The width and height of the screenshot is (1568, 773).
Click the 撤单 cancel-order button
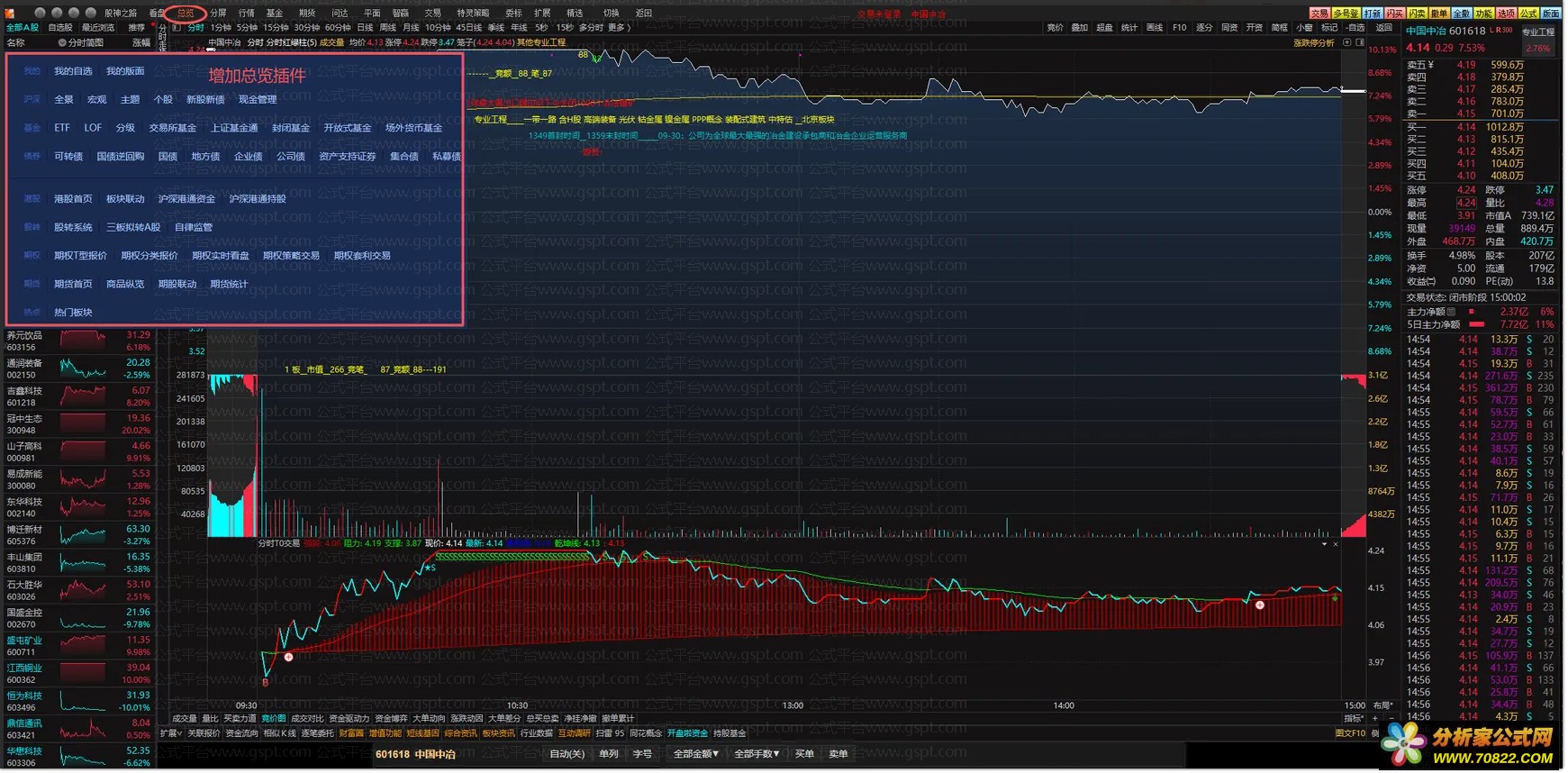click(1439, 14)
